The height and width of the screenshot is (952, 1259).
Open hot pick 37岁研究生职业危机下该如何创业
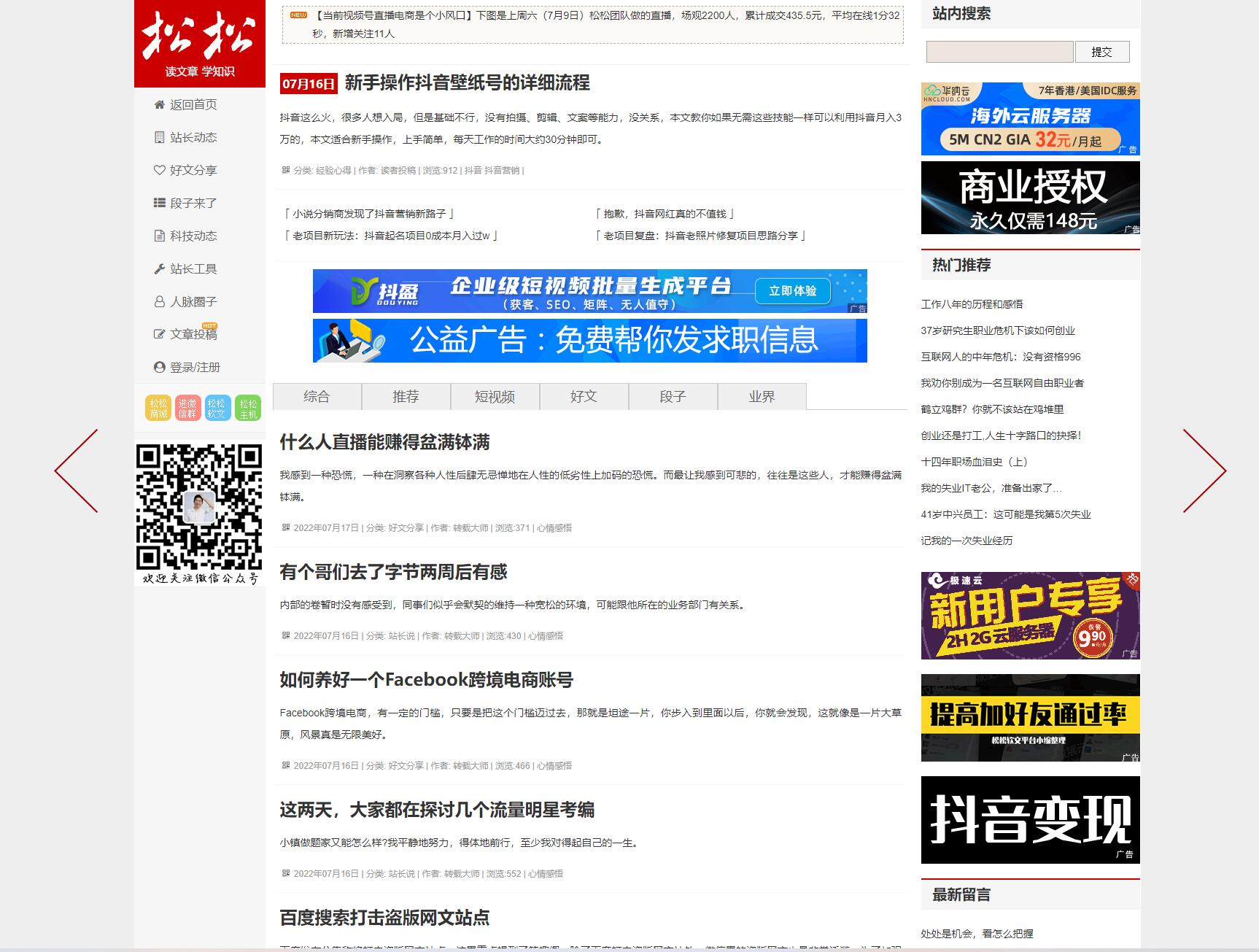(x=998, y=330)
